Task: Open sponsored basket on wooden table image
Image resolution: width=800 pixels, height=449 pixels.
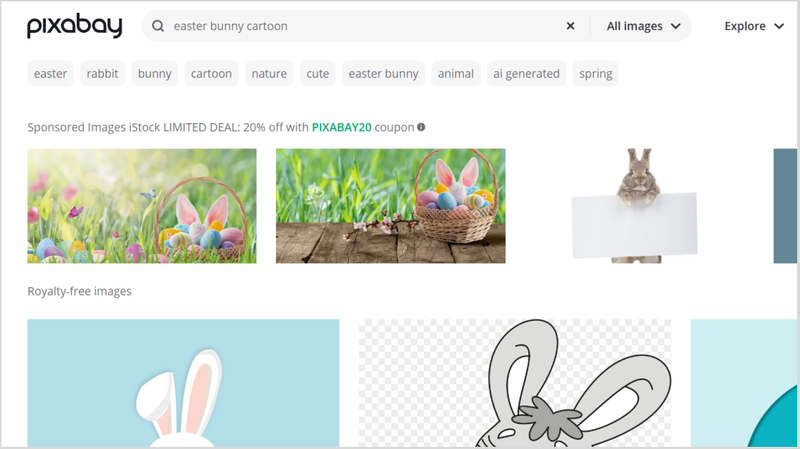Action: pos(391,206)
